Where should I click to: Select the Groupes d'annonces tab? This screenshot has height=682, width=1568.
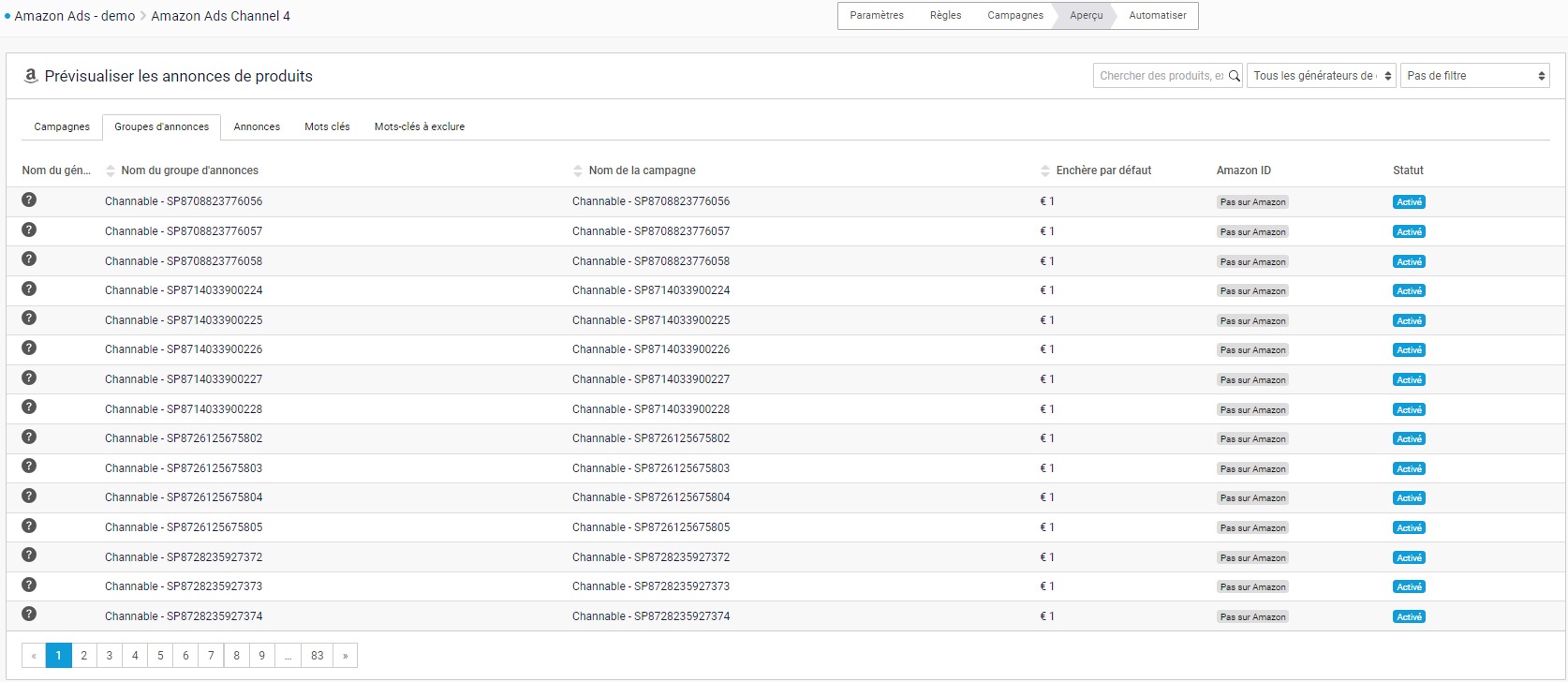162,126
